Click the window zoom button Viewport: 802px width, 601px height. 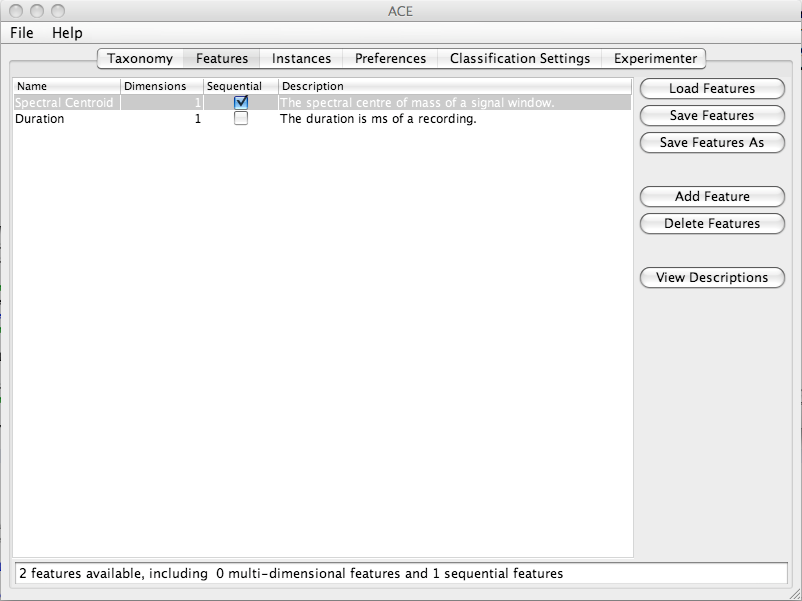pyautogui.click(x=58, y=11)
